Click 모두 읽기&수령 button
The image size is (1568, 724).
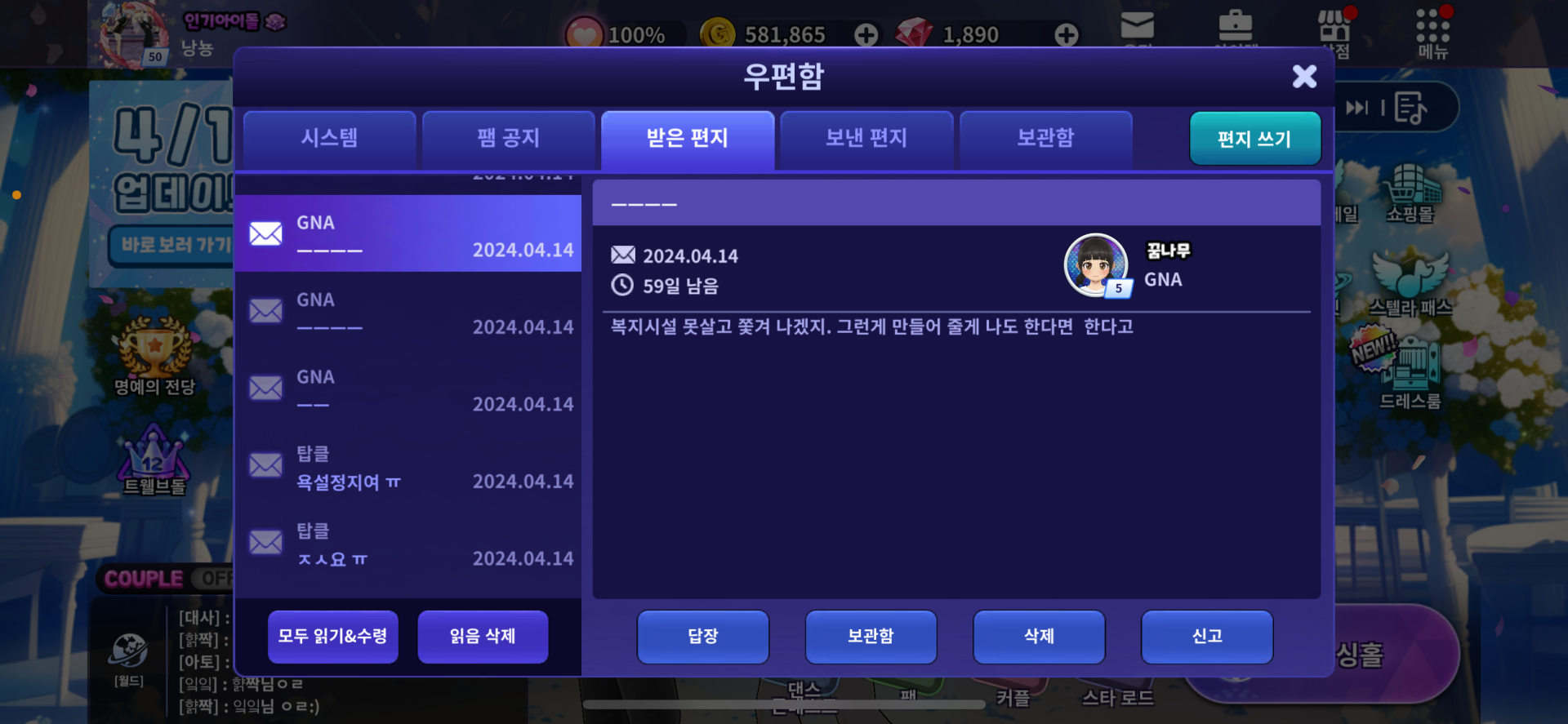(333, 637)
